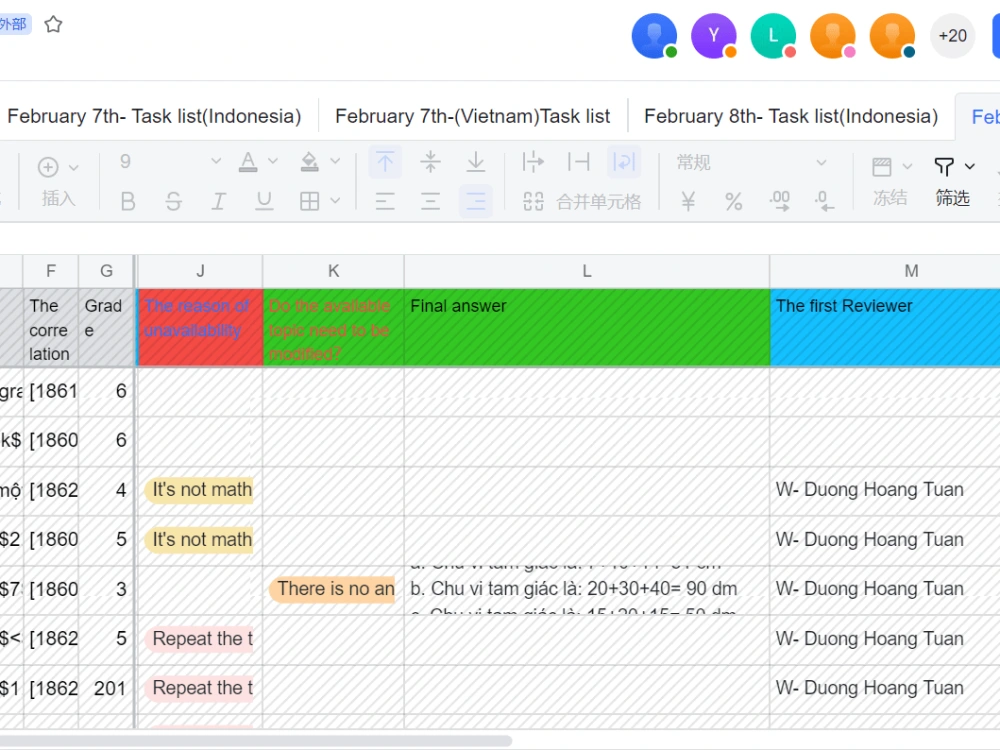Click the 'Grade' column header cell

tap(107, 328)
